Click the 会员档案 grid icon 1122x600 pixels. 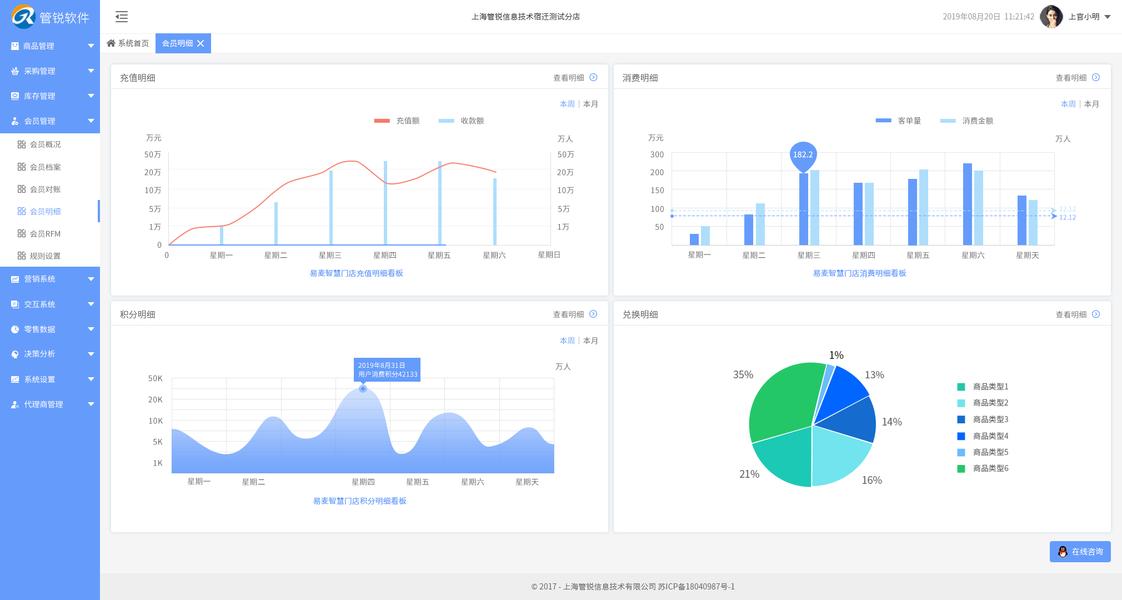click(x=21, y=167)
